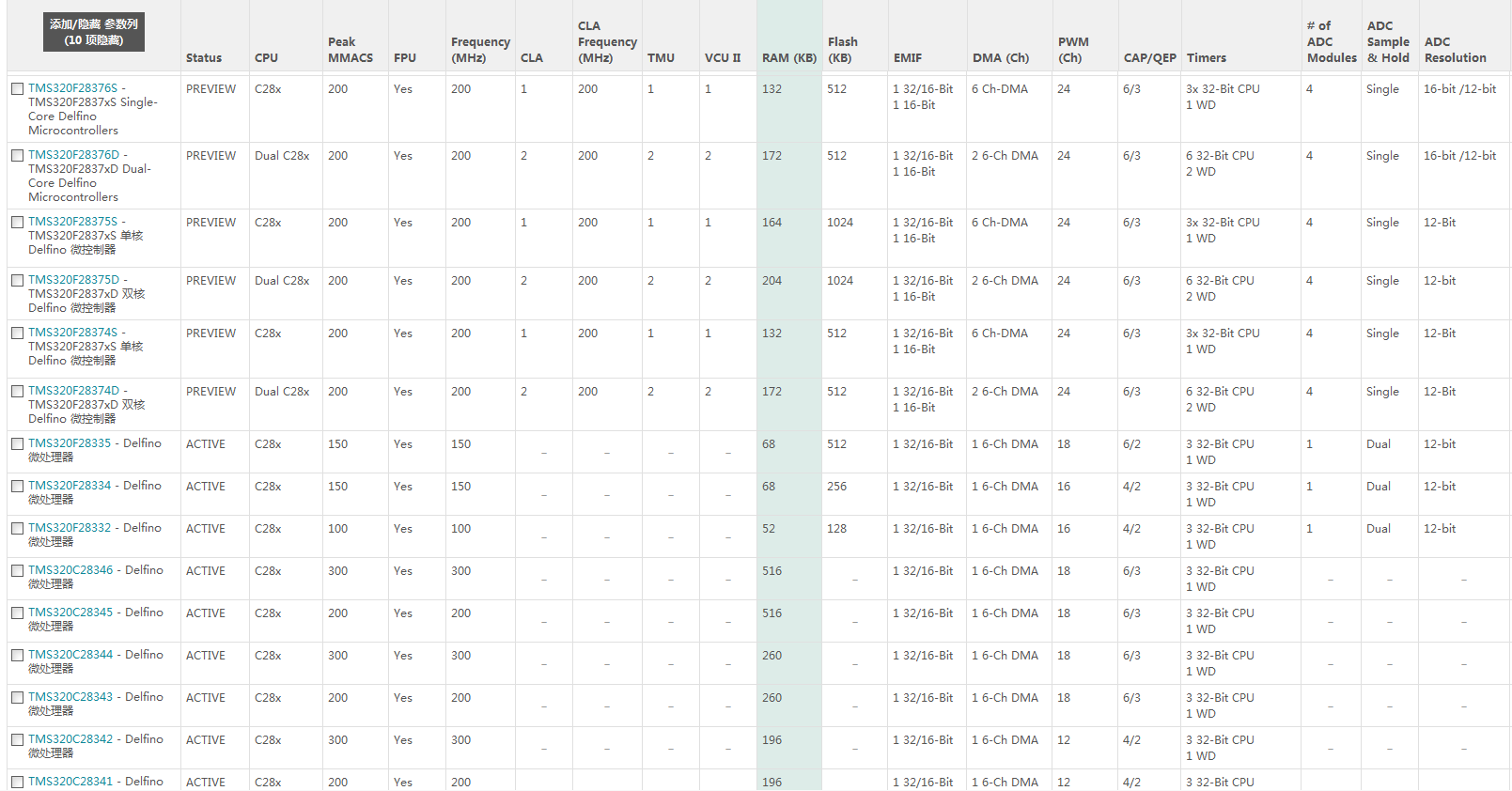Enable the TMS320F28332 checkbox
The width and height of the screenshot is (1512, 791).
pyautogui.click(x=17, y=529)
